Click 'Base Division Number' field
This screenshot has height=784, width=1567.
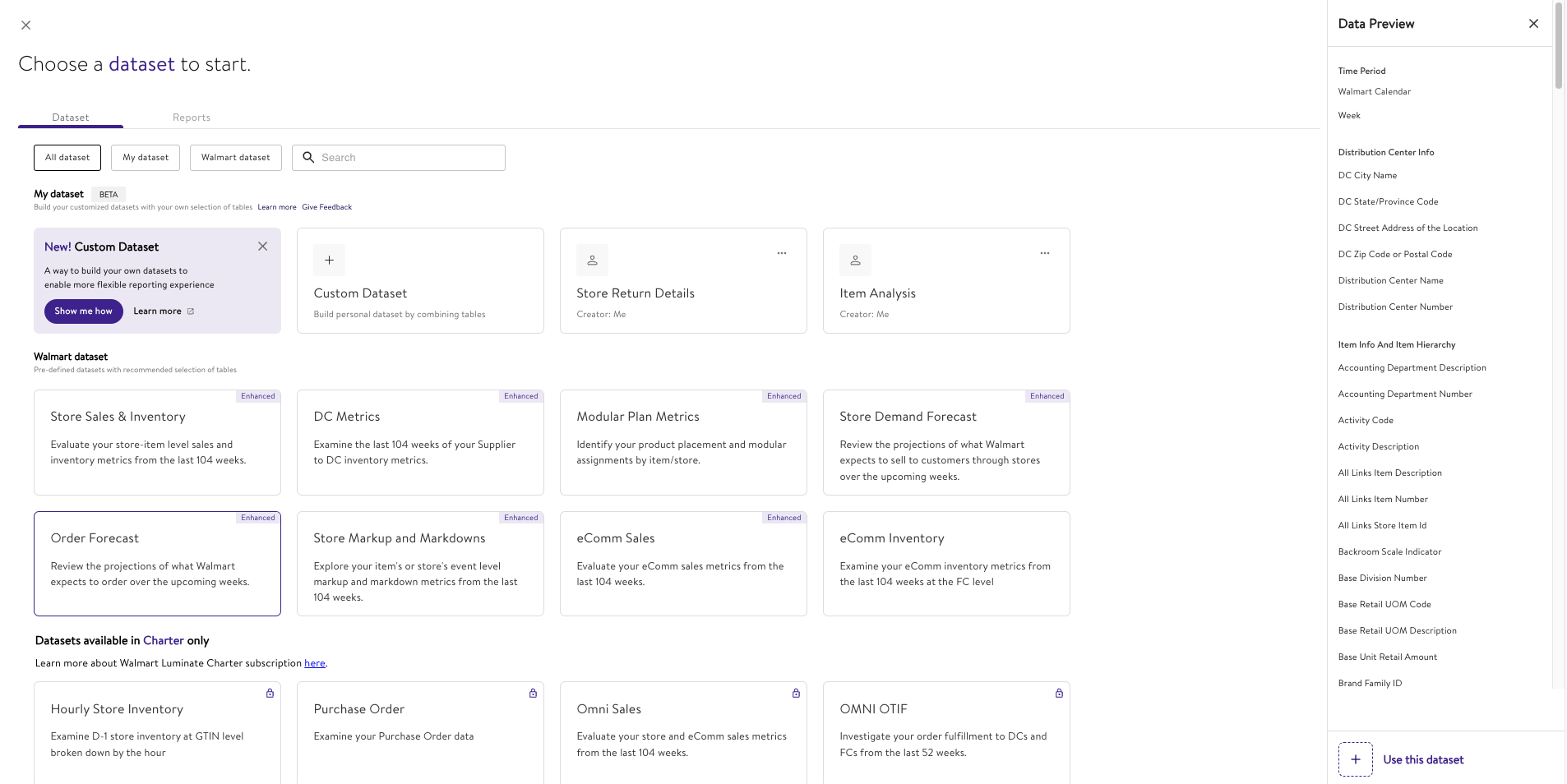click(x=1382, y=579)
